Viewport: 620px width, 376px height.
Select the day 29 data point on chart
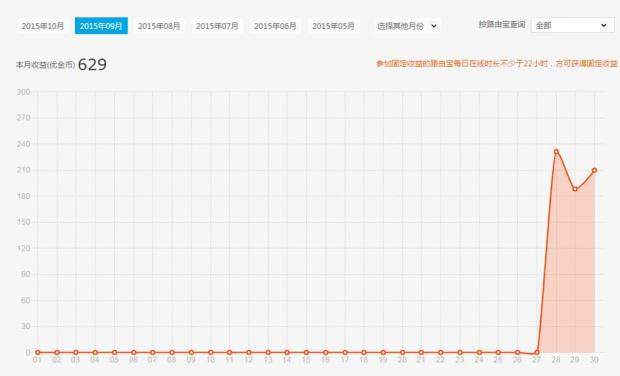pyautogui.click(x=575, y=189)
